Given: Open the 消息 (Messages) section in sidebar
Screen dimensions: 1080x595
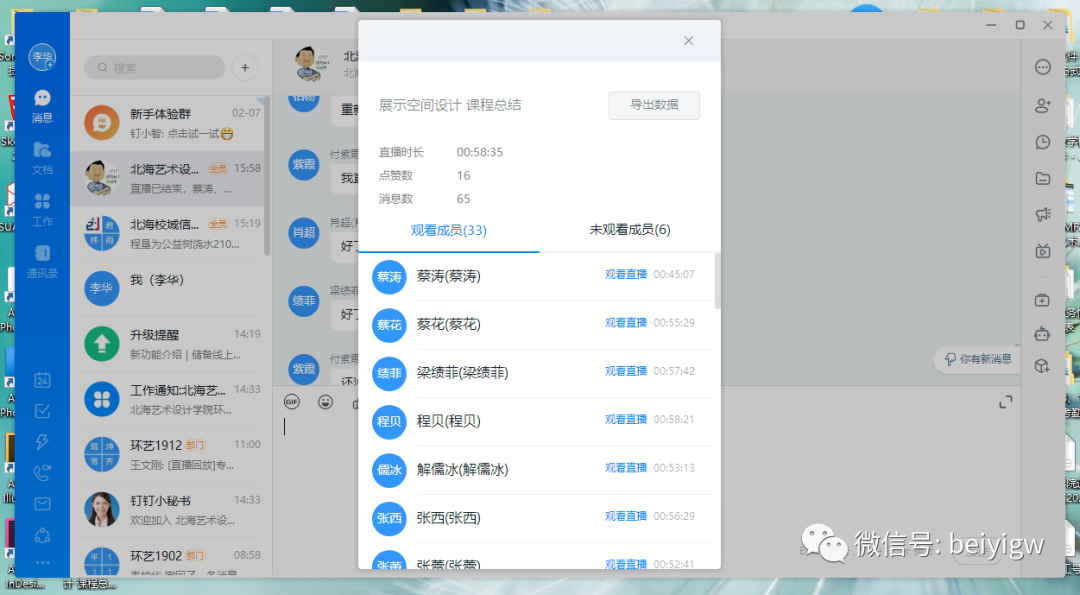Looking at the screenshot, I should 42,104.
